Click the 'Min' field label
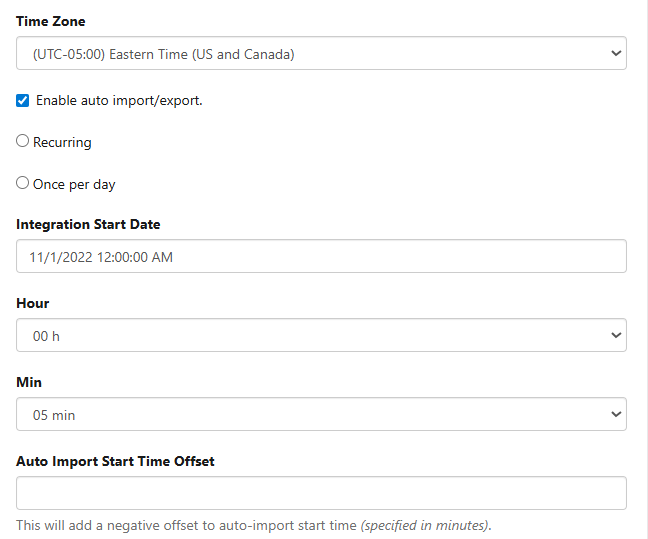648x539 pixels. (29, 382)
